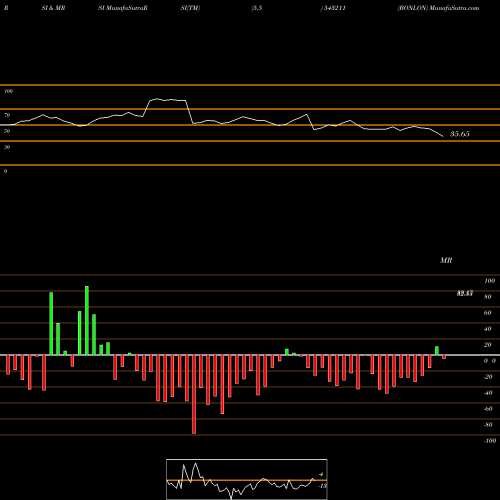This screenshot has height=500, width=500.
Task: Click the "(BONLON) MunafaSutra.com" header text
Action: pos(438,8)
